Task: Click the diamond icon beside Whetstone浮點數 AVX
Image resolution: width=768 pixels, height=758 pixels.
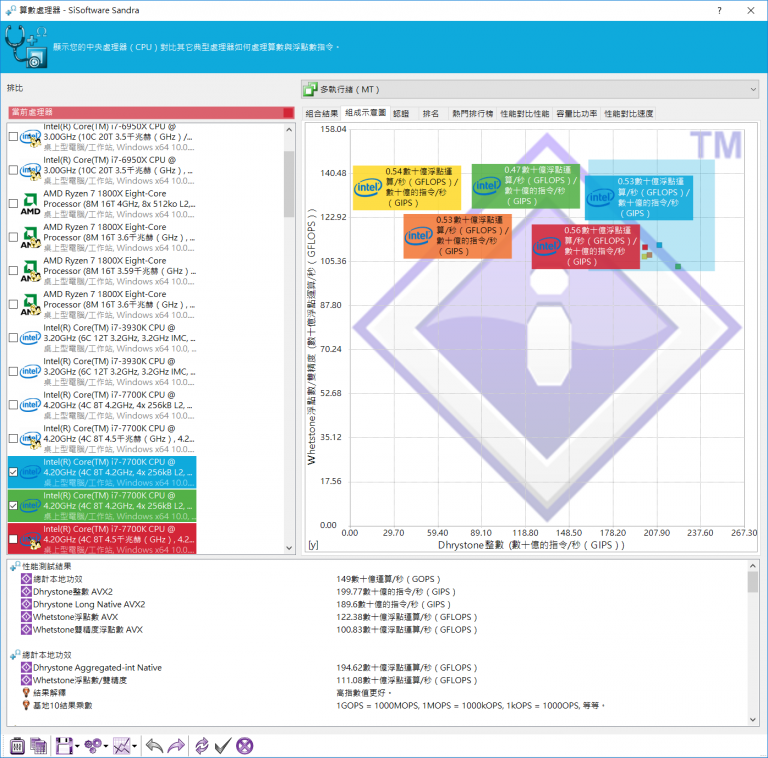Action: [26, 617]
